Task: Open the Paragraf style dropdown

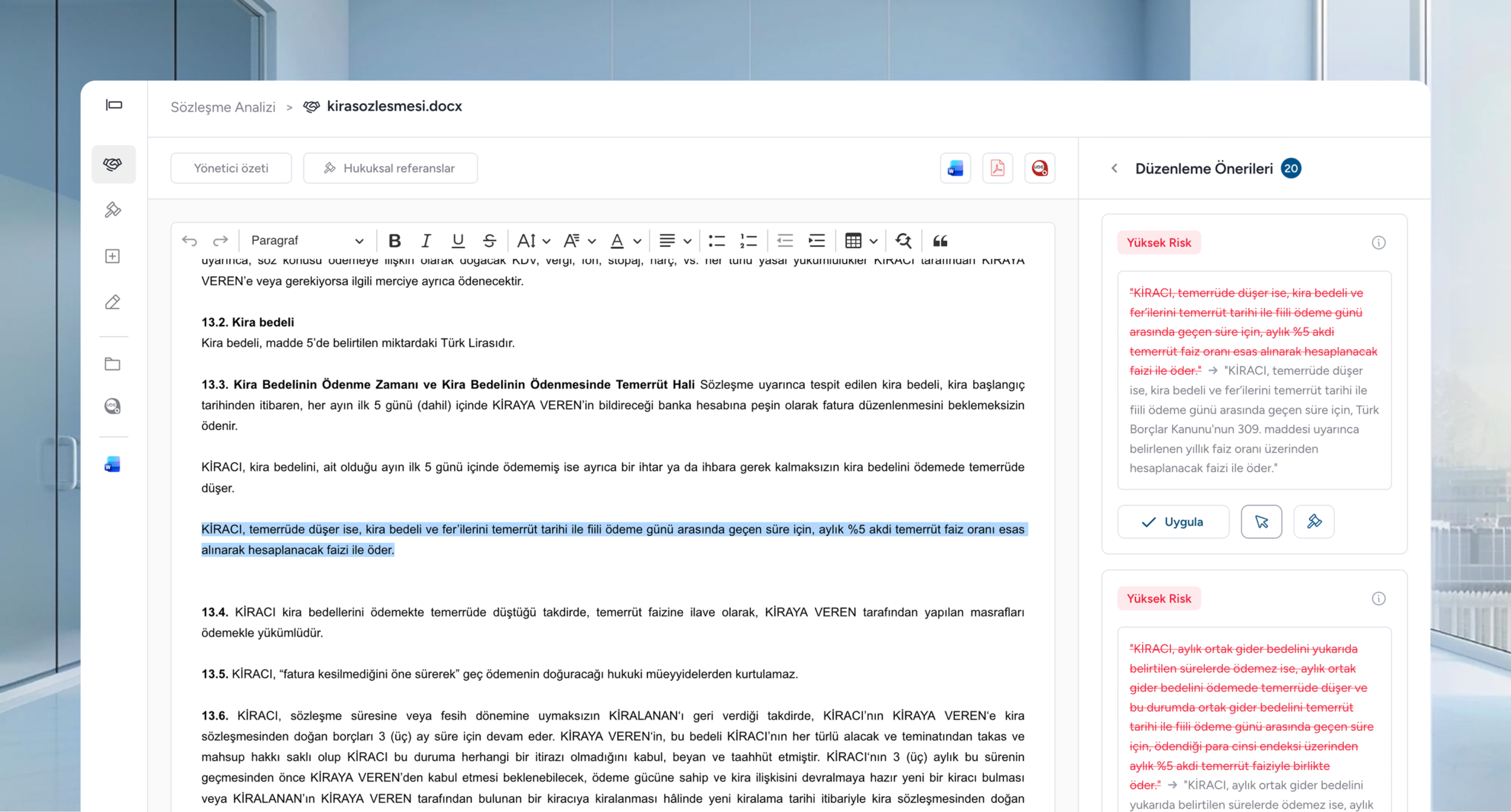Action: tap(307, 241)
